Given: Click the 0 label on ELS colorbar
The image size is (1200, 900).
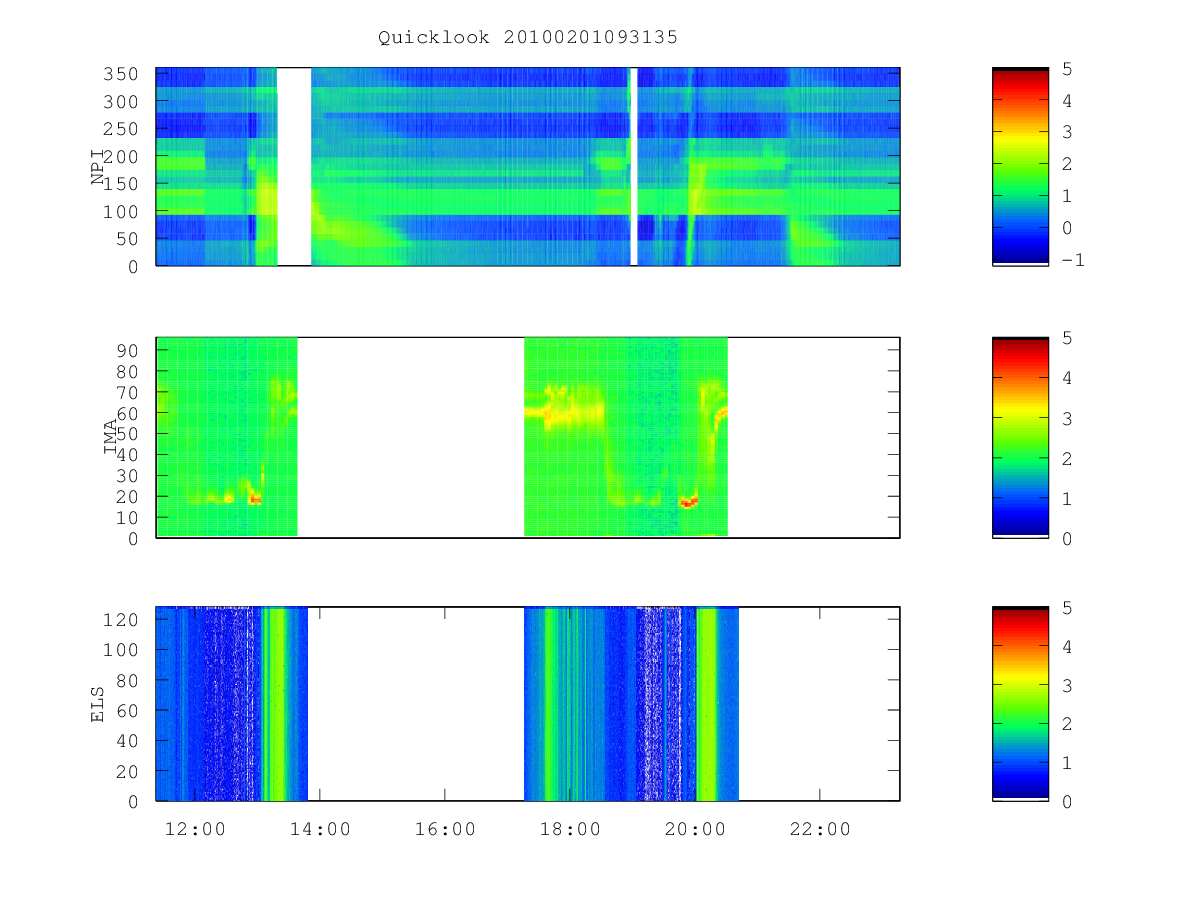Looking at the screenshot, I should point(1067,801).
